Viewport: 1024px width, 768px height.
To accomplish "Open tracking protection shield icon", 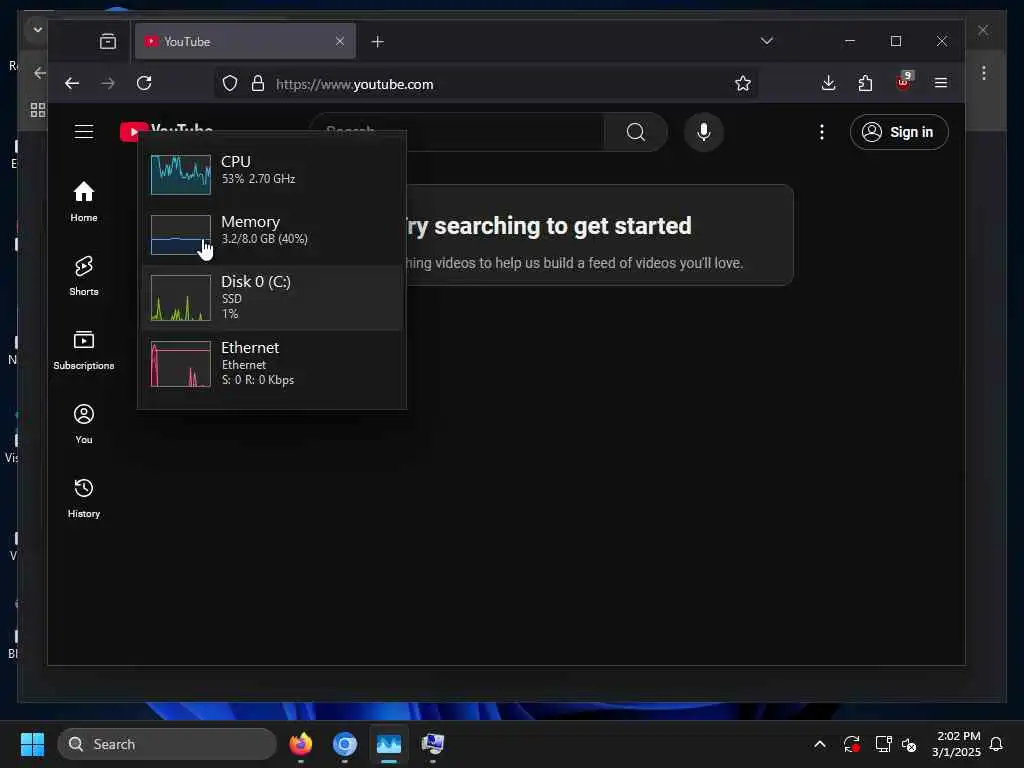I will [230, 84].
